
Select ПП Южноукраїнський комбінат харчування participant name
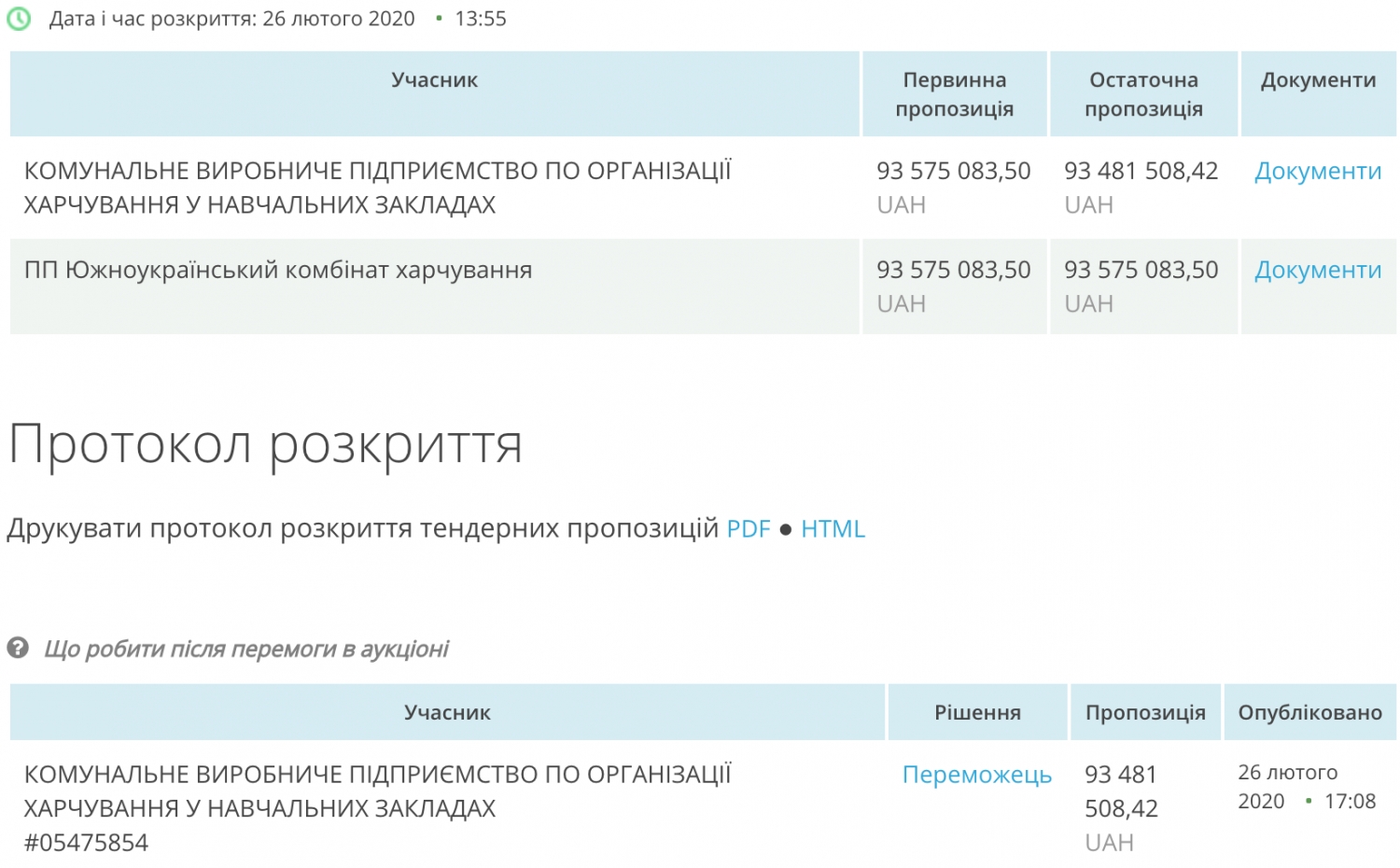pyautogui.click(x=278, y=271)
